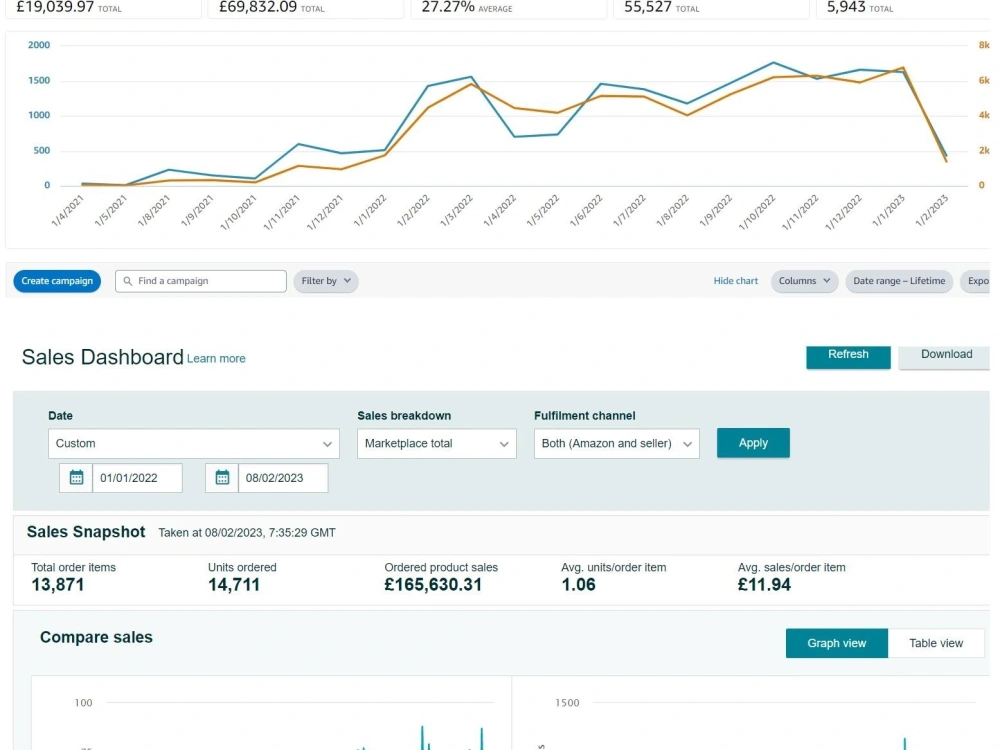Open the Filter by dropdown
Image resolution: width=1000 pixels, height=750 pixels.
(326, 281)
